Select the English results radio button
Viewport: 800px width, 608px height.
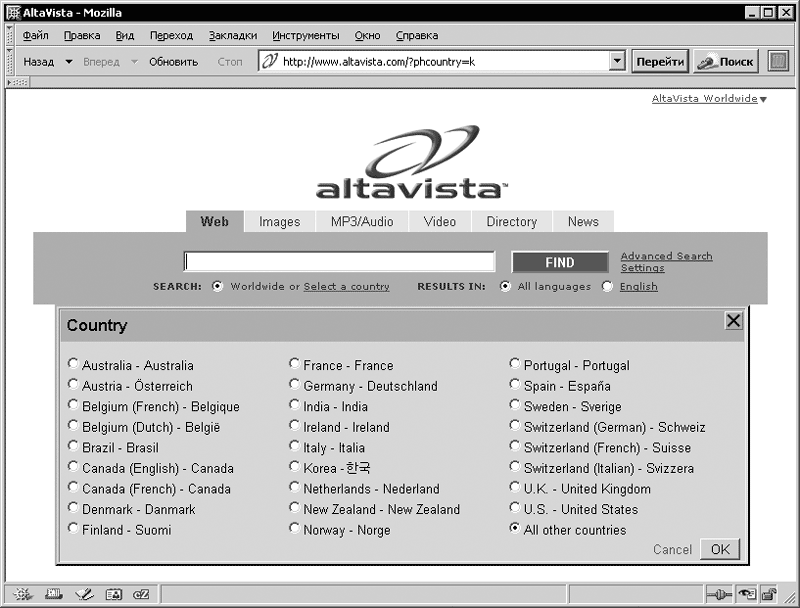pyautogui.click(x=607, y=286)
